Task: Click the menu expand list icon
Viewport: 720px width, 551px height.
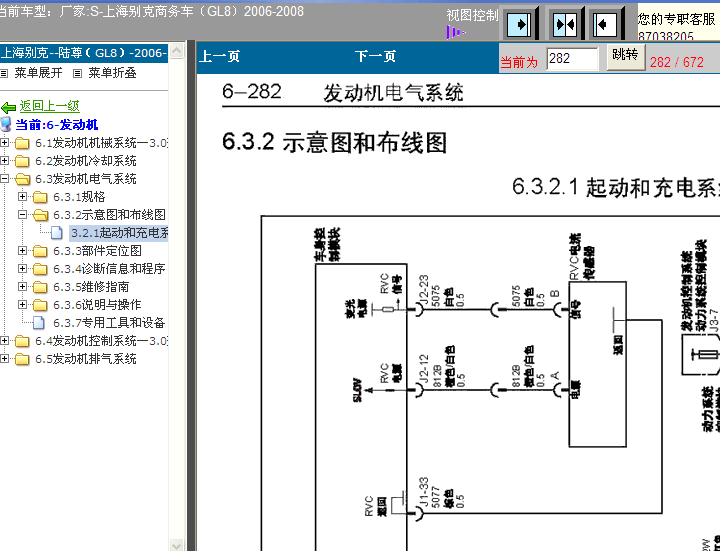Action: tap(4, 73)
